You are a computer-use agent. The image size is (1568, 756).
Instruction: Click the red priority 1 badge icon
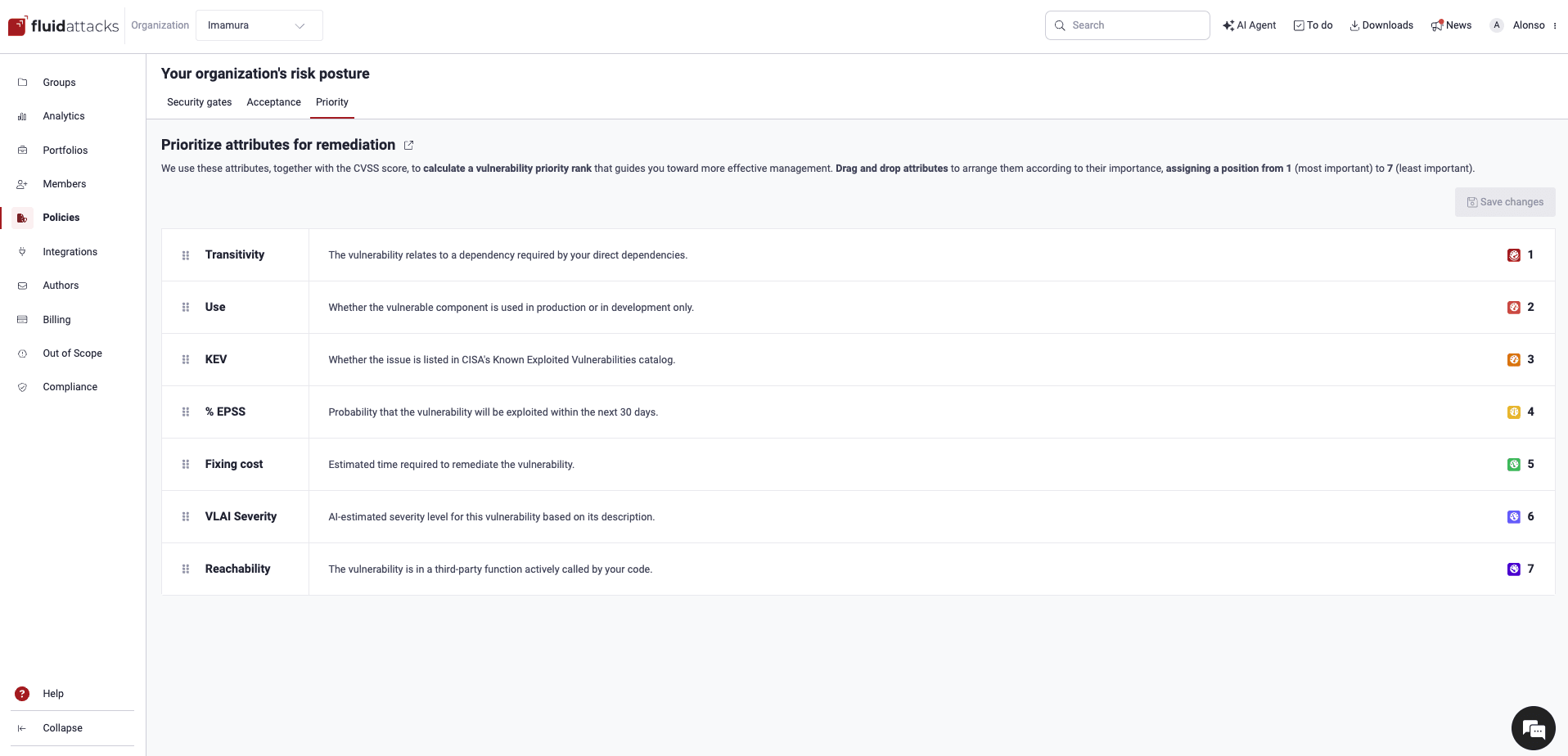click(1514, 255)
